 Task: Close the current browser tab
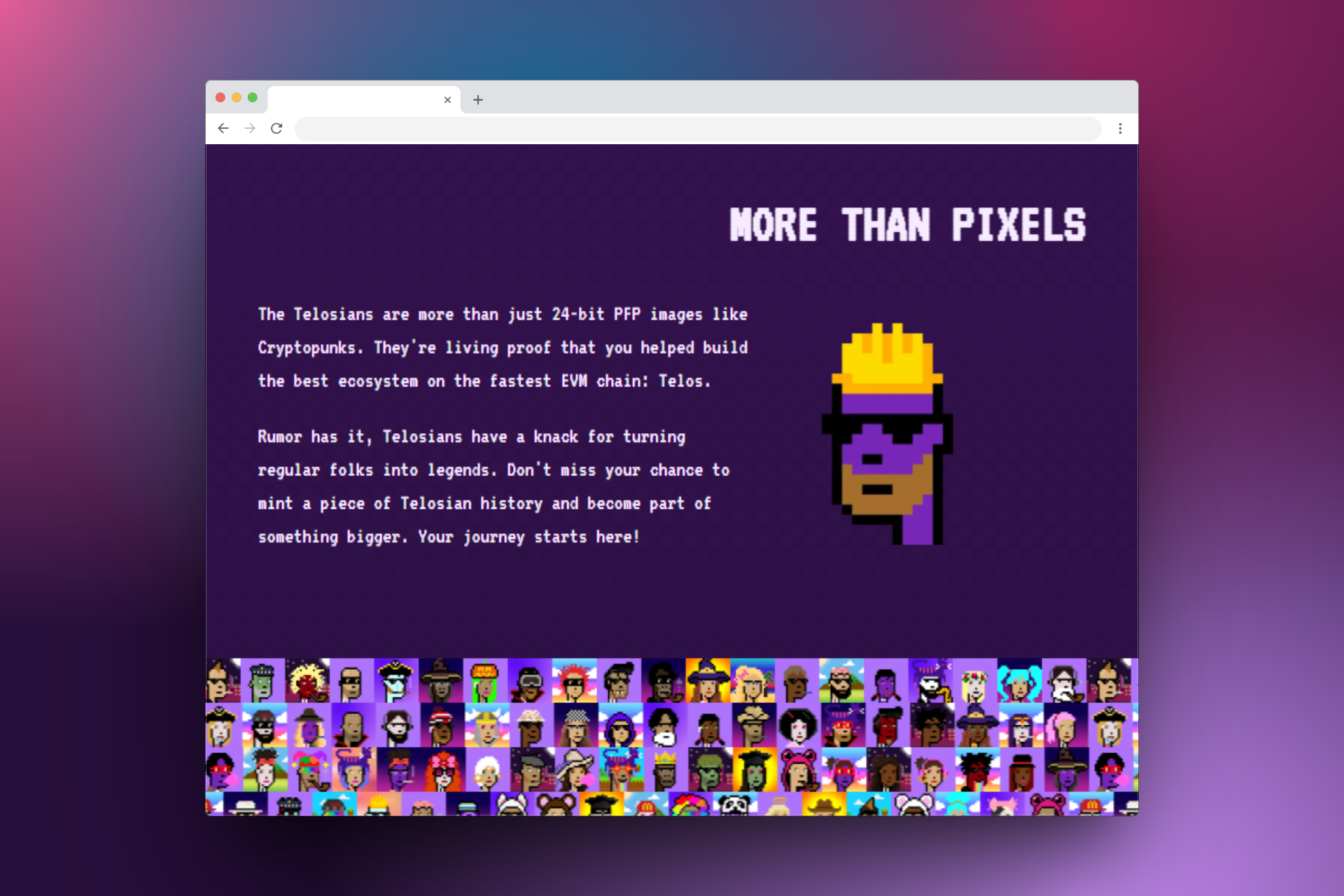[447, 99]
